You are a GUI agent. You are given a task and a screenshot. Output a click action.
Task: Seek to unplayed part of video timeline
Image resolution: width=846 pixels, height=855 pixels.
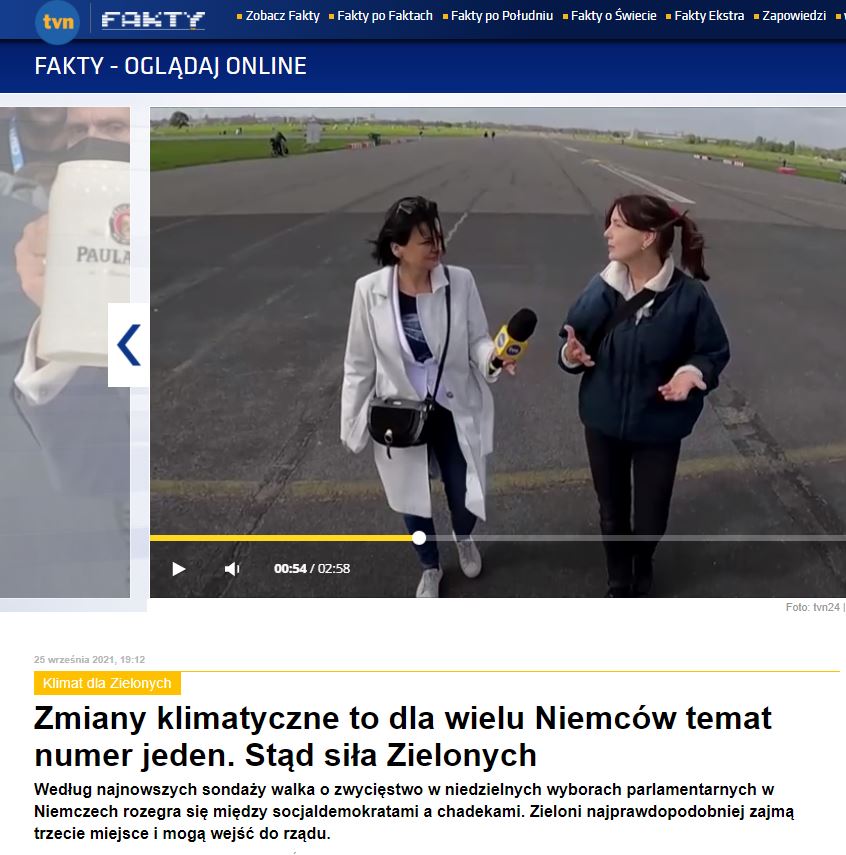click(x=630, y=538)
